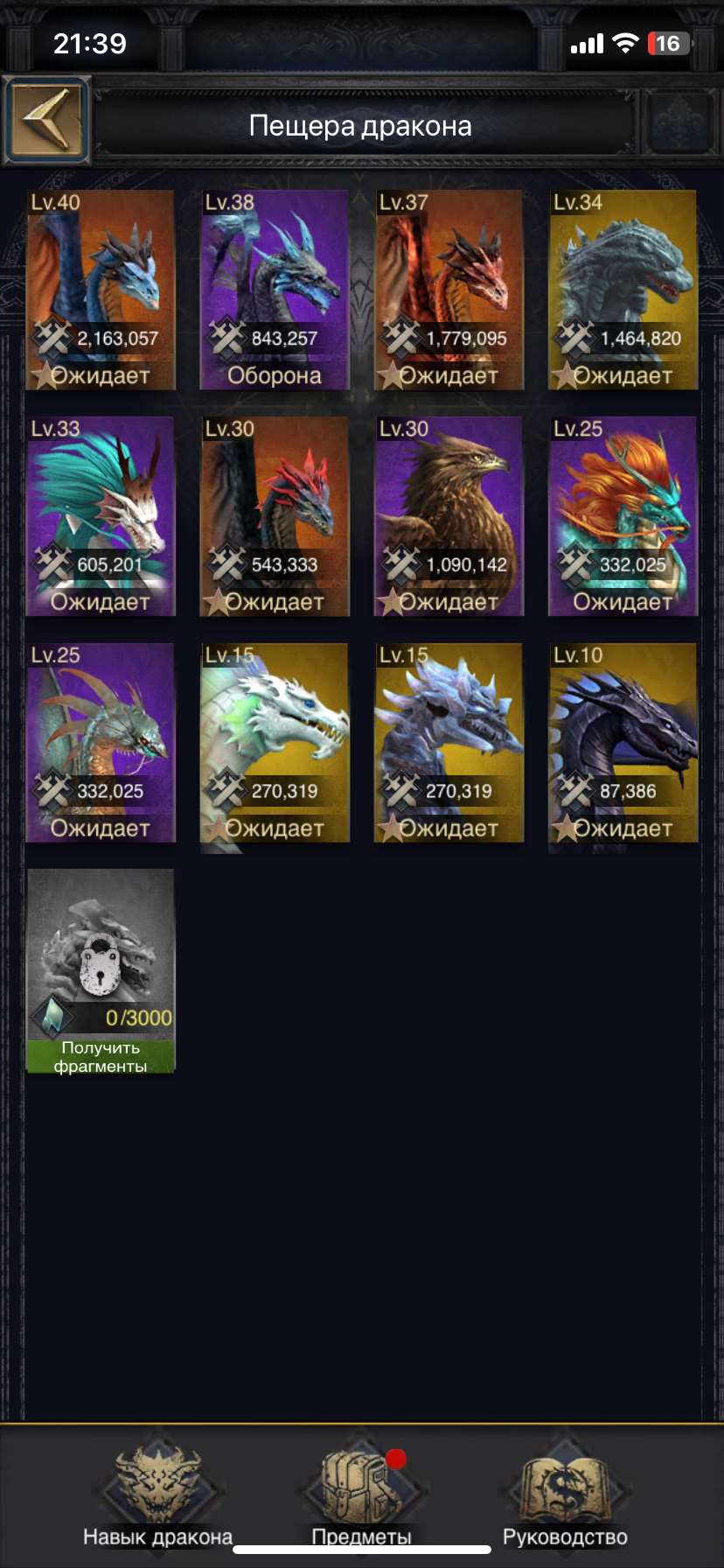Select the white Lv.15 dragon with 270,319
Image resolution: width=724 pixels, height=1568 pixels.
(275, 743)
